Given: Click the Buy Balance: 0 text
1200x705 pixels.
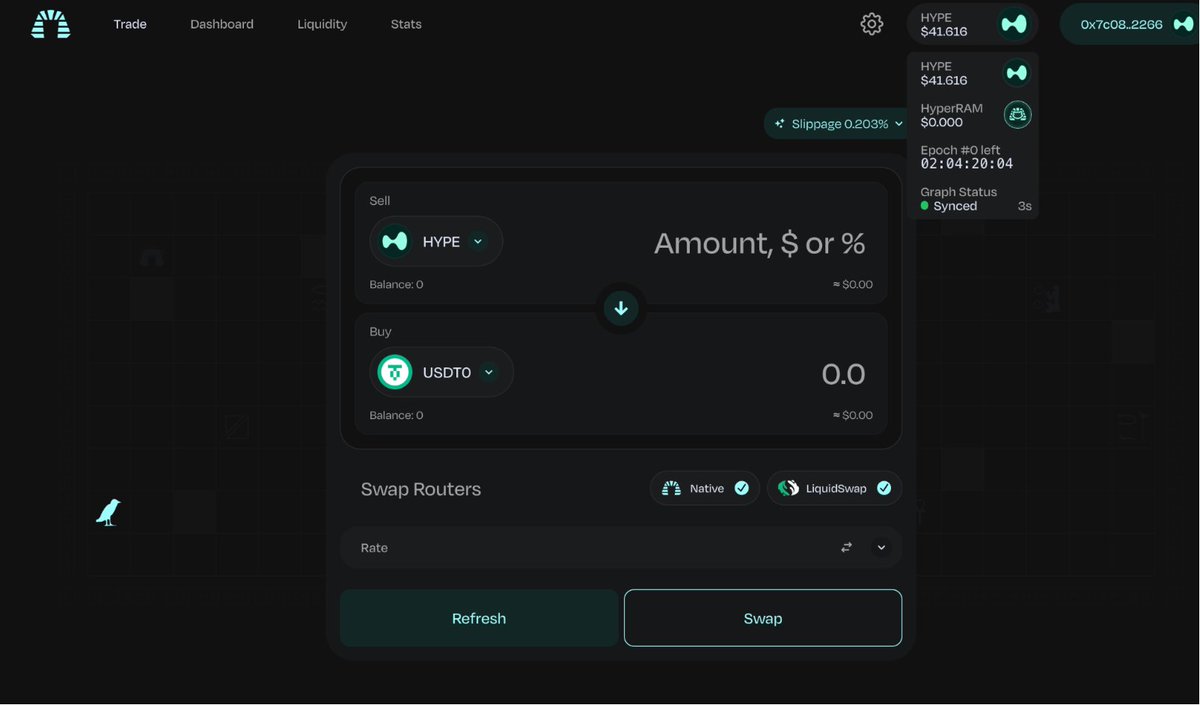Looking at the screenshot, I should (x=396, y=415).
